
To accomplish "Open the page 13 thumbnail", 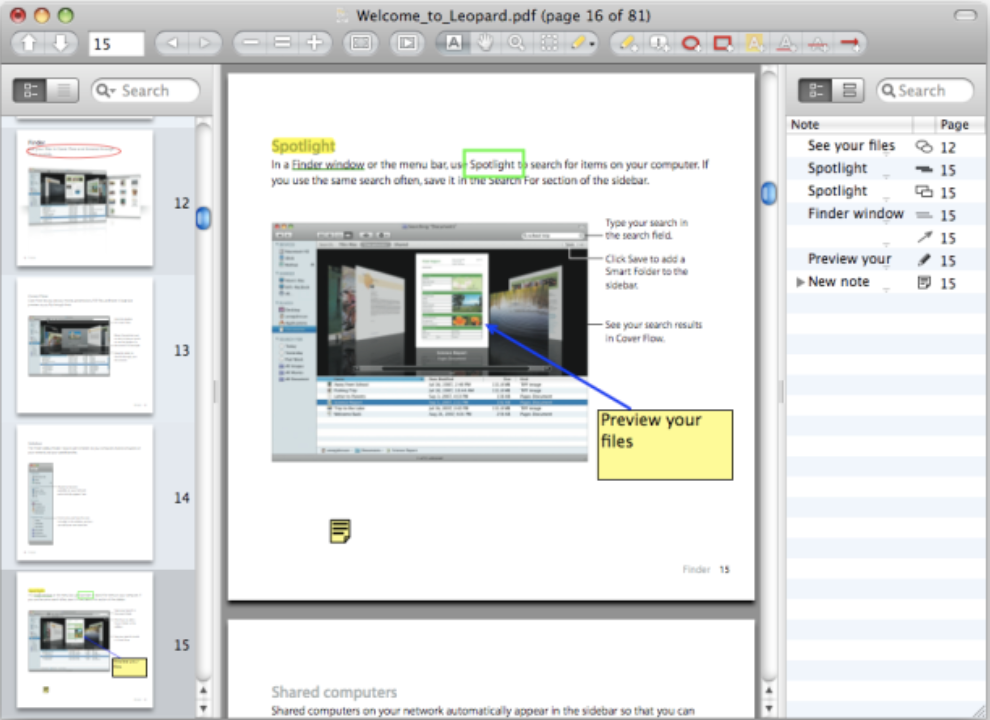I will pyautogui.click(x=85, y=345).
